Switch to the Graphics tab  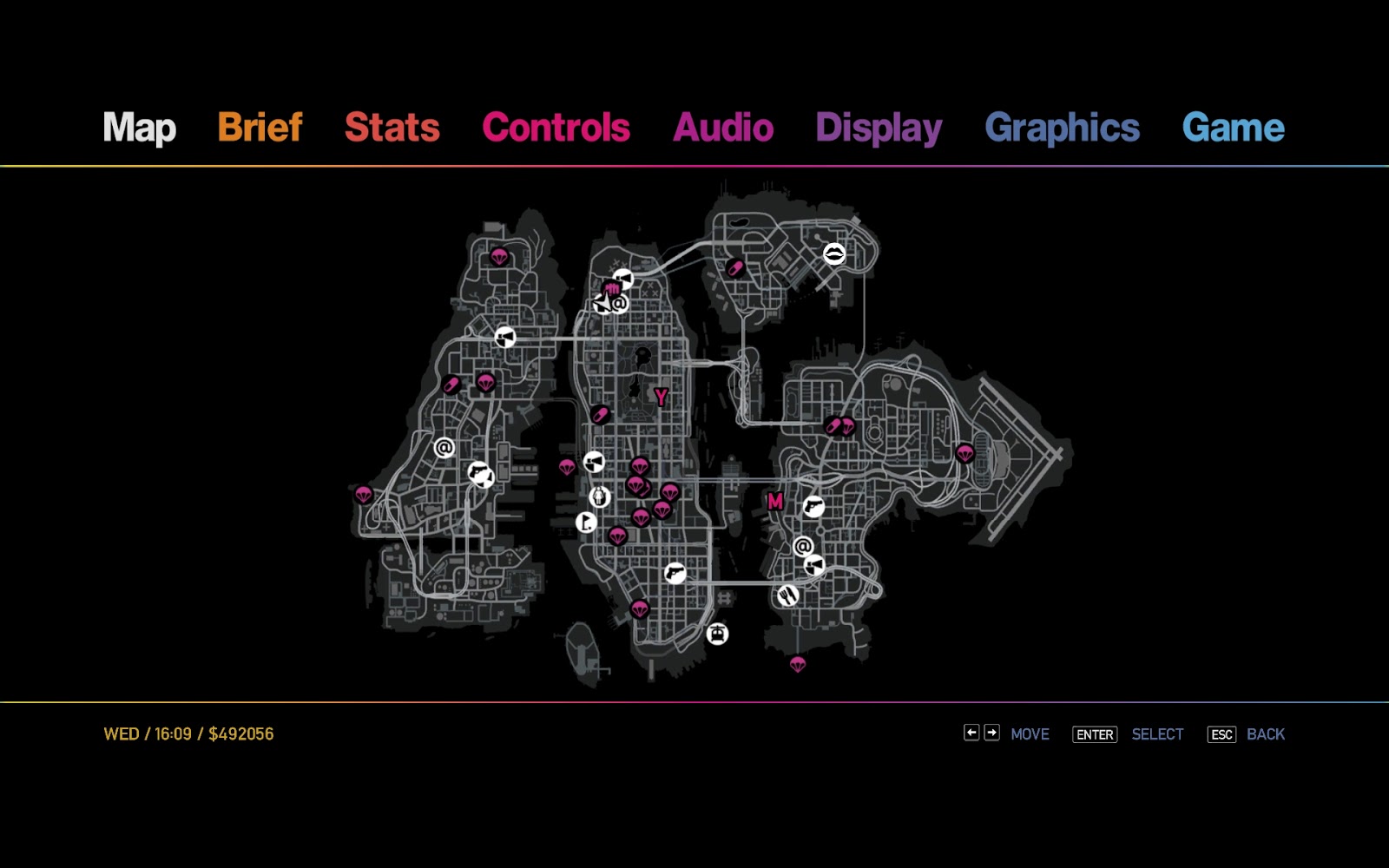1062,128
